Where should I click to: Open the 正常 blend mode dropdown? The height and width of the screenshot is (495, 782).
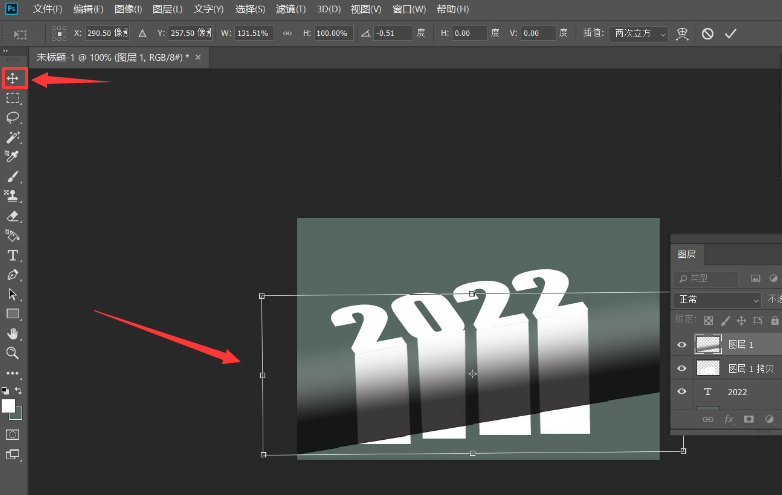coord(718,300)
